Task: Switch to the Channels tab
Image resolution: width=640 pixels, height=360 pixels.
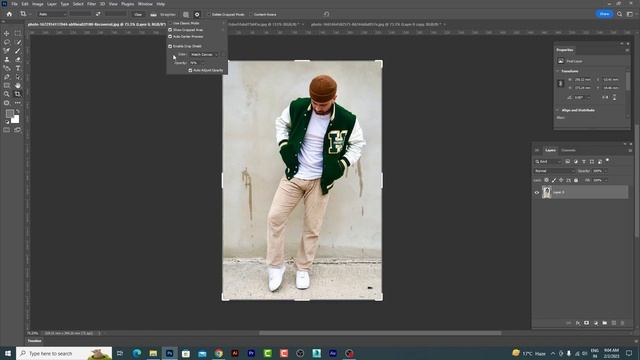Action: click(x=568, y=150)
